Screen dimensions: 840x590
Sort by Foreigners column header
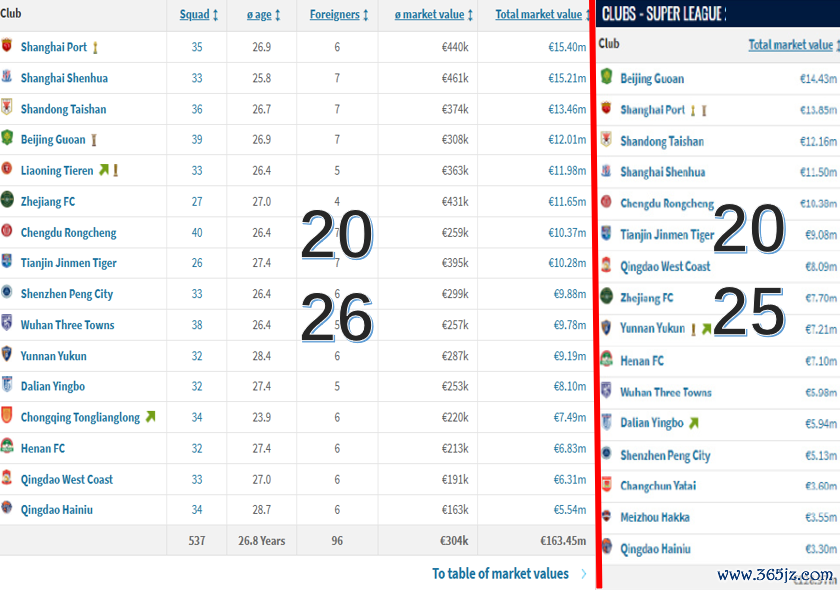click(339, 15)
